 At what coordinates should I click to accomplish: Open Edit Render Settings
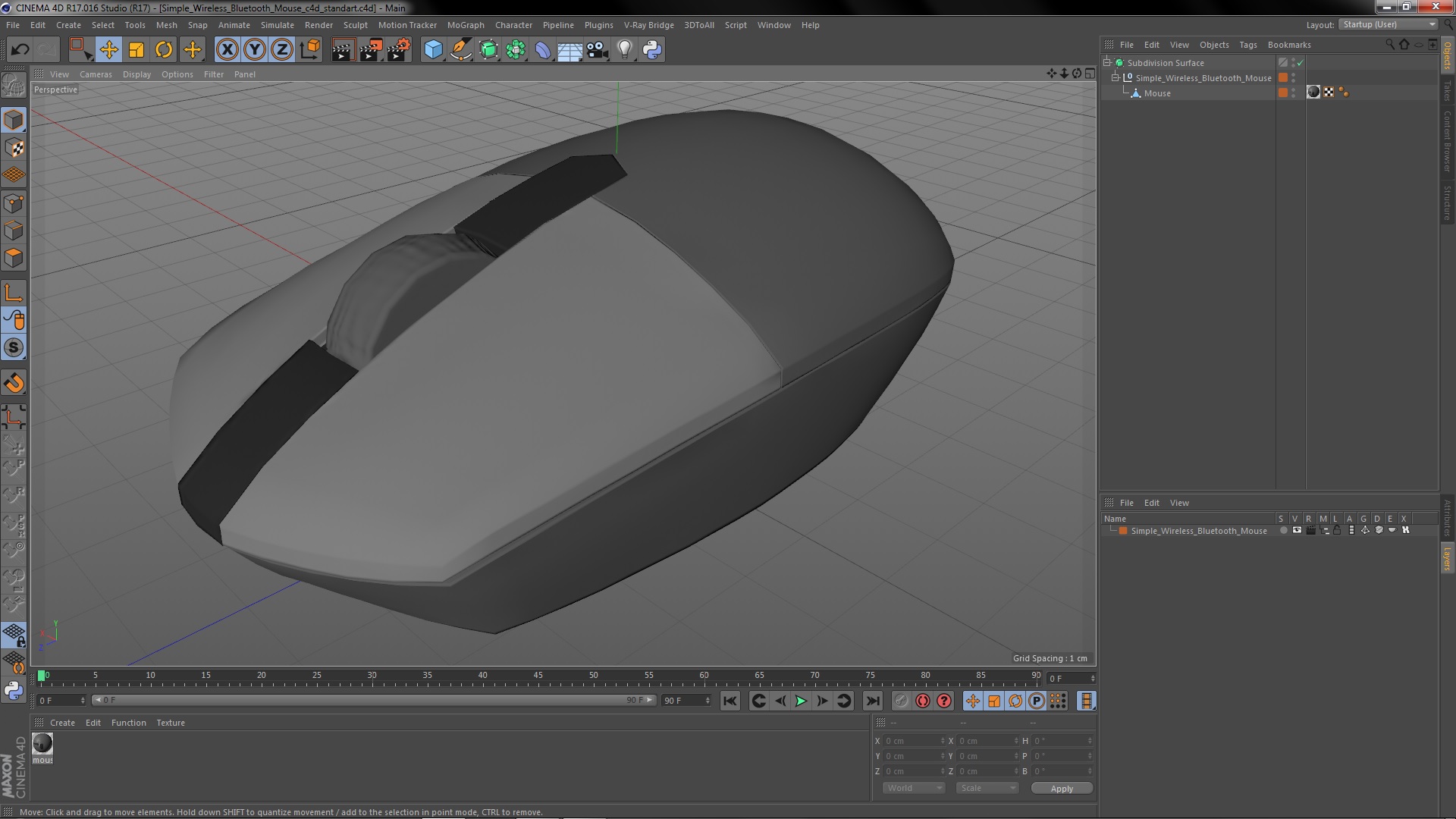(x=399, y=50)
